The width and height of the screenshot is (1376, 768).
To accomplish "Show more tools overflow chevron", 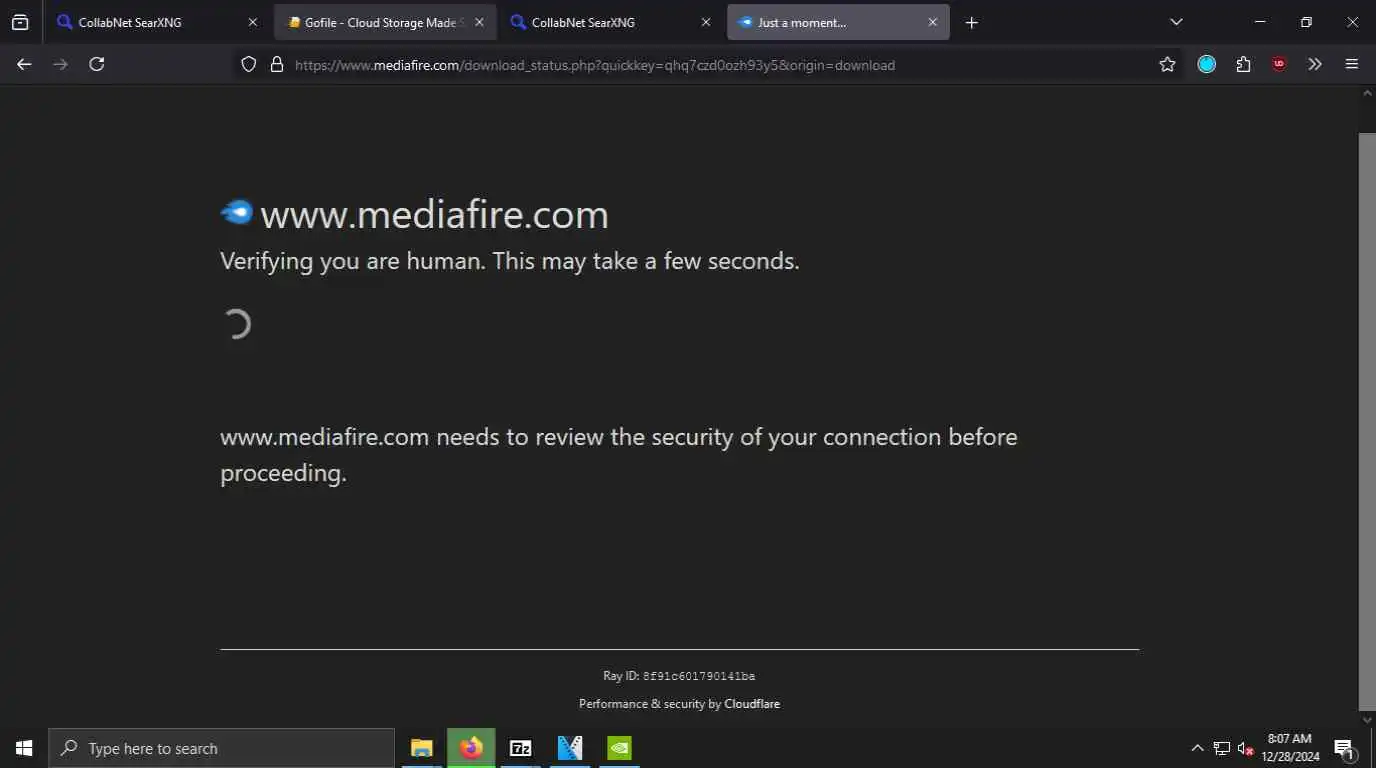I will click(1315, 64).
